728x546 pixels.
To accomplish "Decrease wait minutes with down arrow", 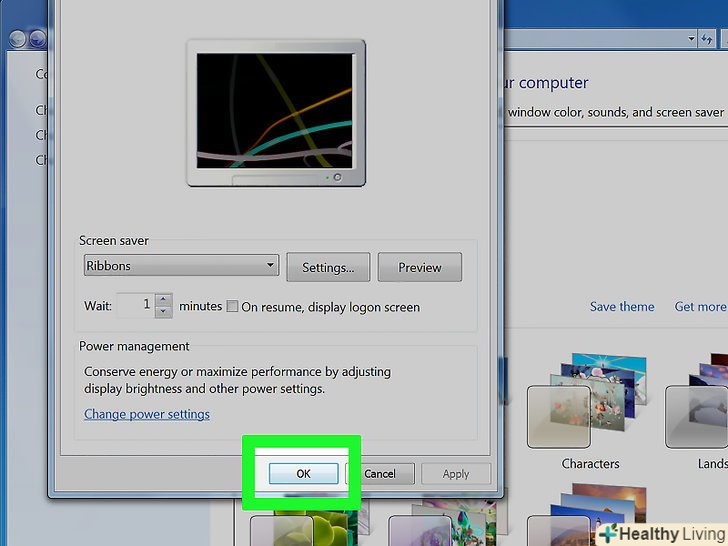I will (x=164, y=312).
